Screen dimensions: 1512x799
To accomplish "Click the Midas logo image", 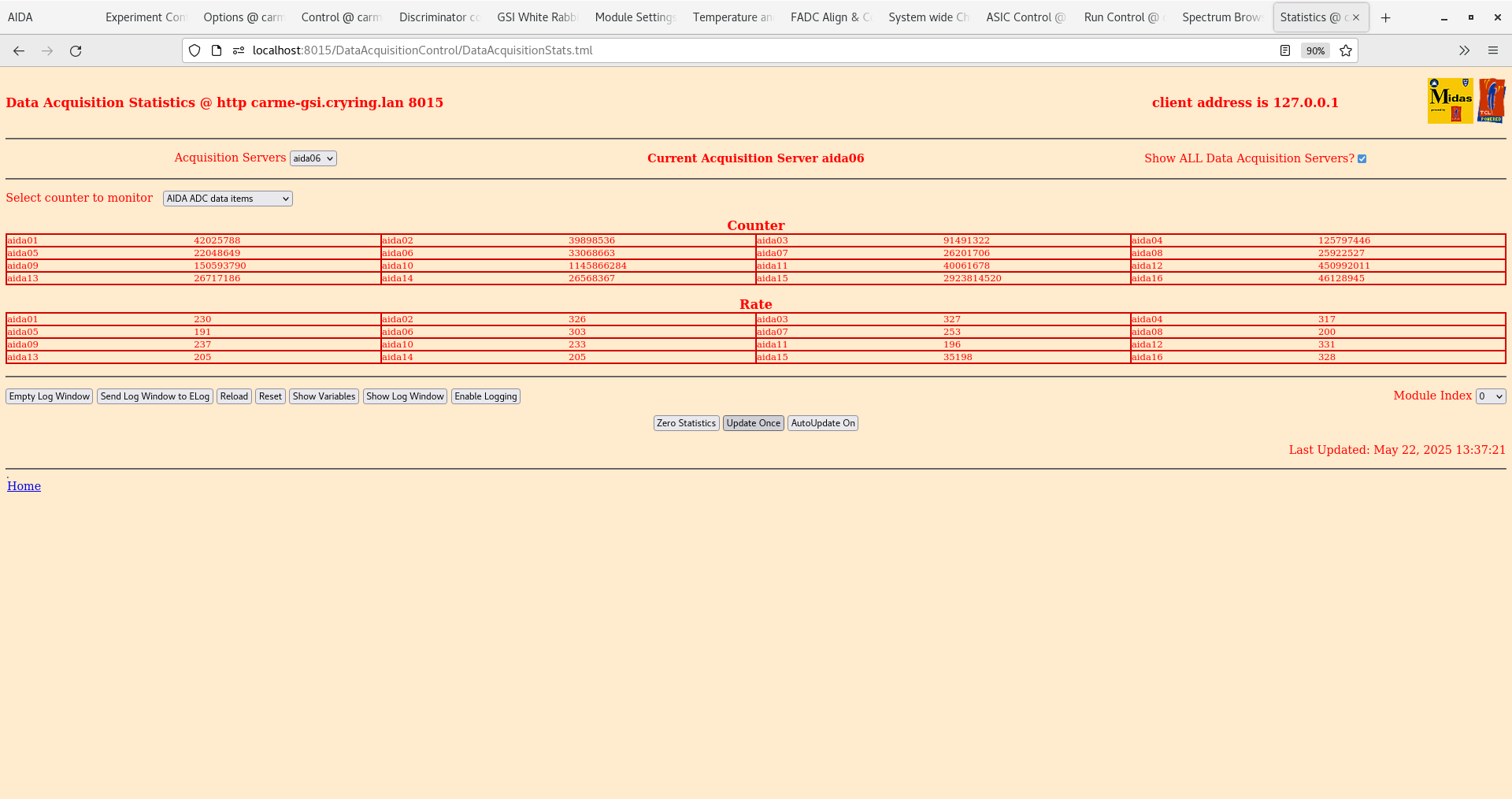I will 1450,100.
